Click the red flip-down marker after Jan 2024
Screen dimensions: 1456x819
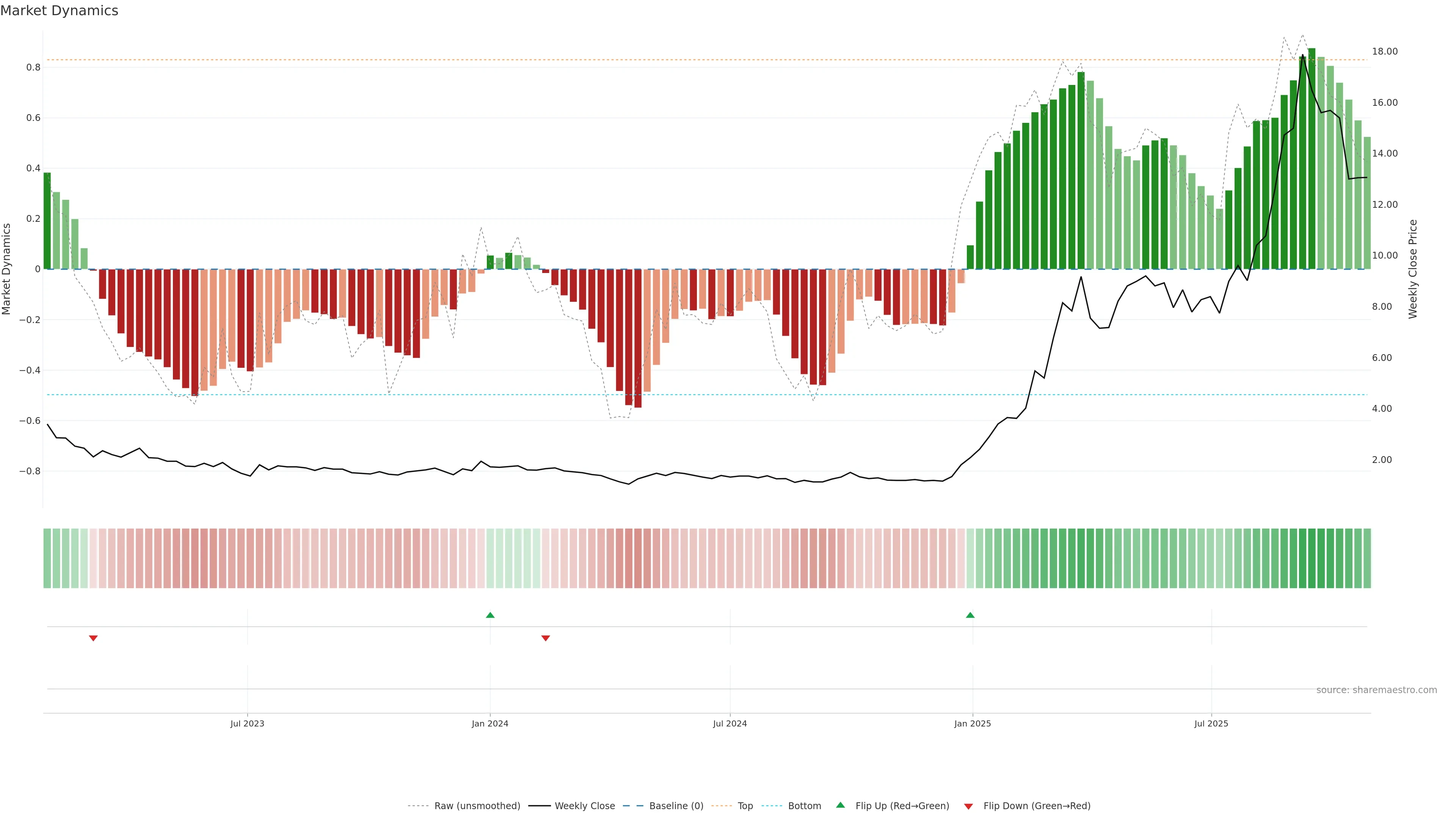coord(546,638)
